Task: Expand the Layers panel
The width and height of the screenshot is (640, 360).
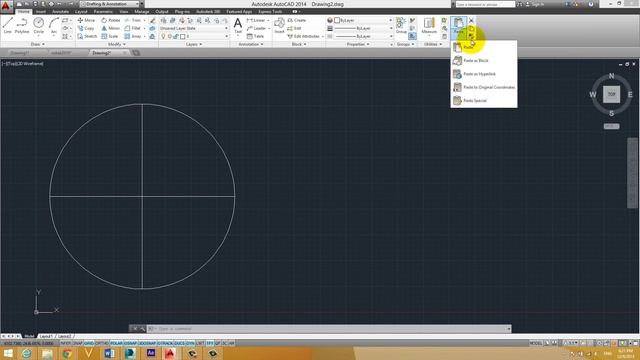Action: coord(194,44)
